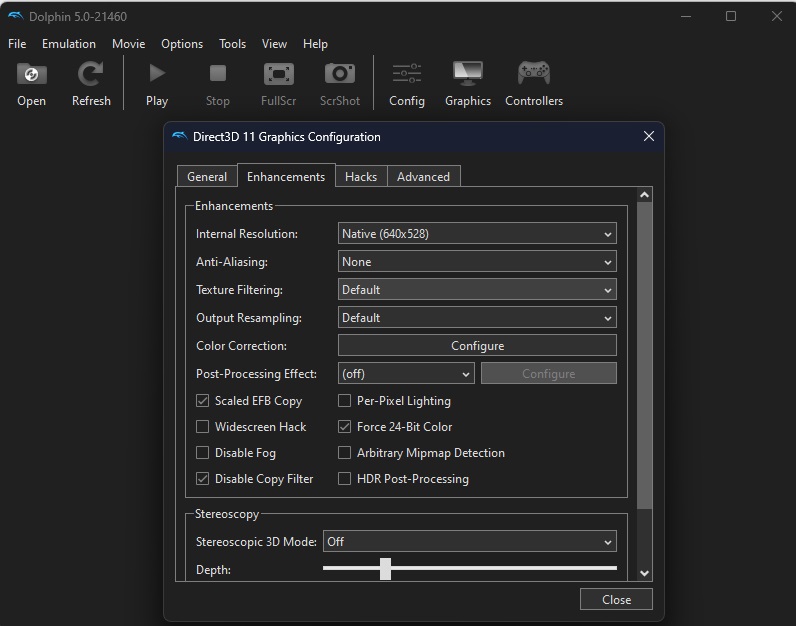Minimize the Dolphin main window
Screen dimensions: 796x626
pyautogui.click(x=686, y=16)
